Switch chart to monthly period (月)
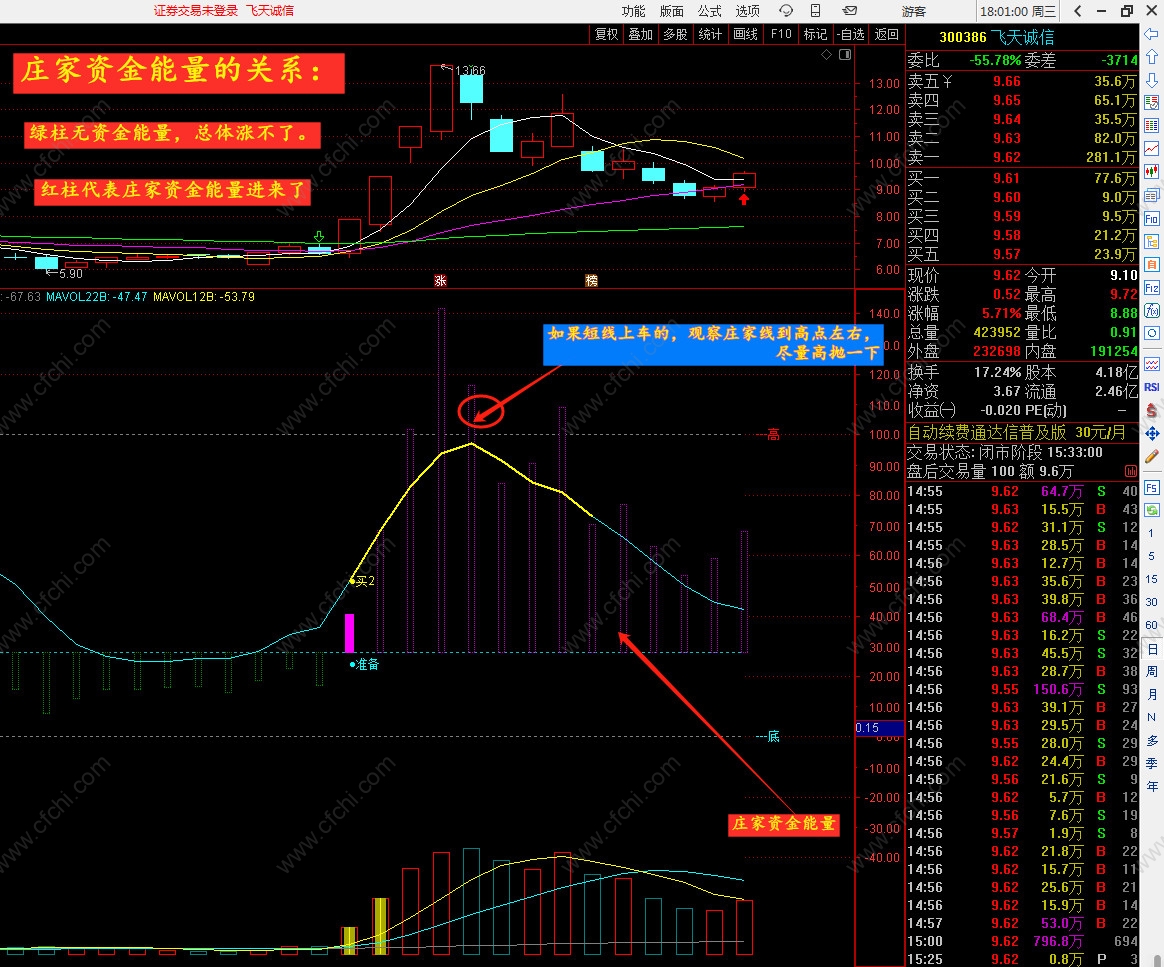This screenshot has width=1164, height=967. coord(1152,694)
